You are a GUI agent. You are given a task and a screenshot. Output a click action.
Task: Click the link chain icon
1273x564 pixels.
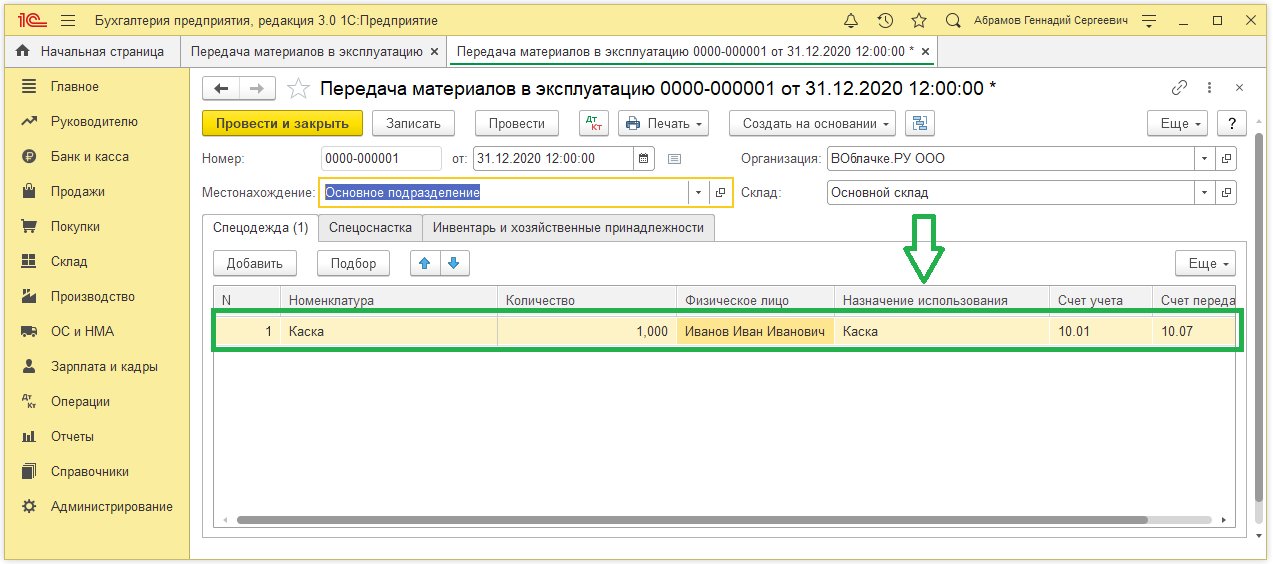1180,88
